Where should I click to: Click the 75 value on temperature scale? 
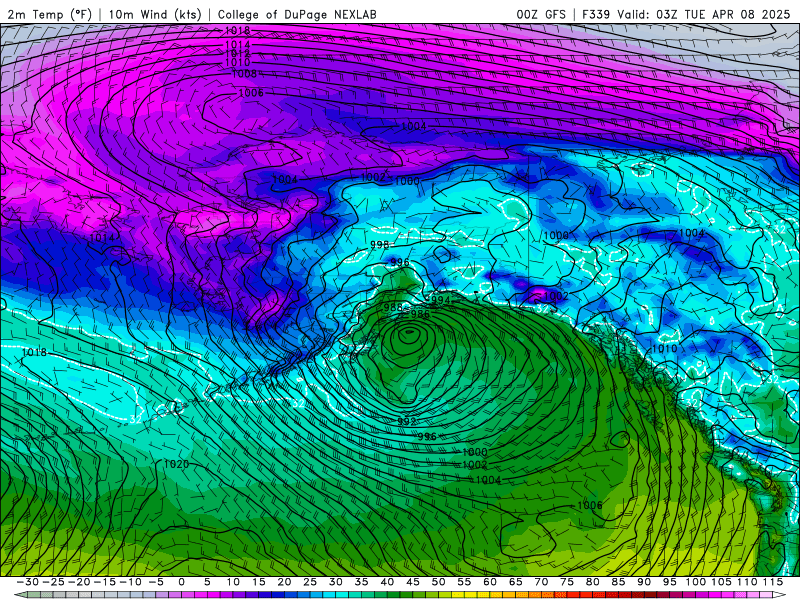[567, 582]
